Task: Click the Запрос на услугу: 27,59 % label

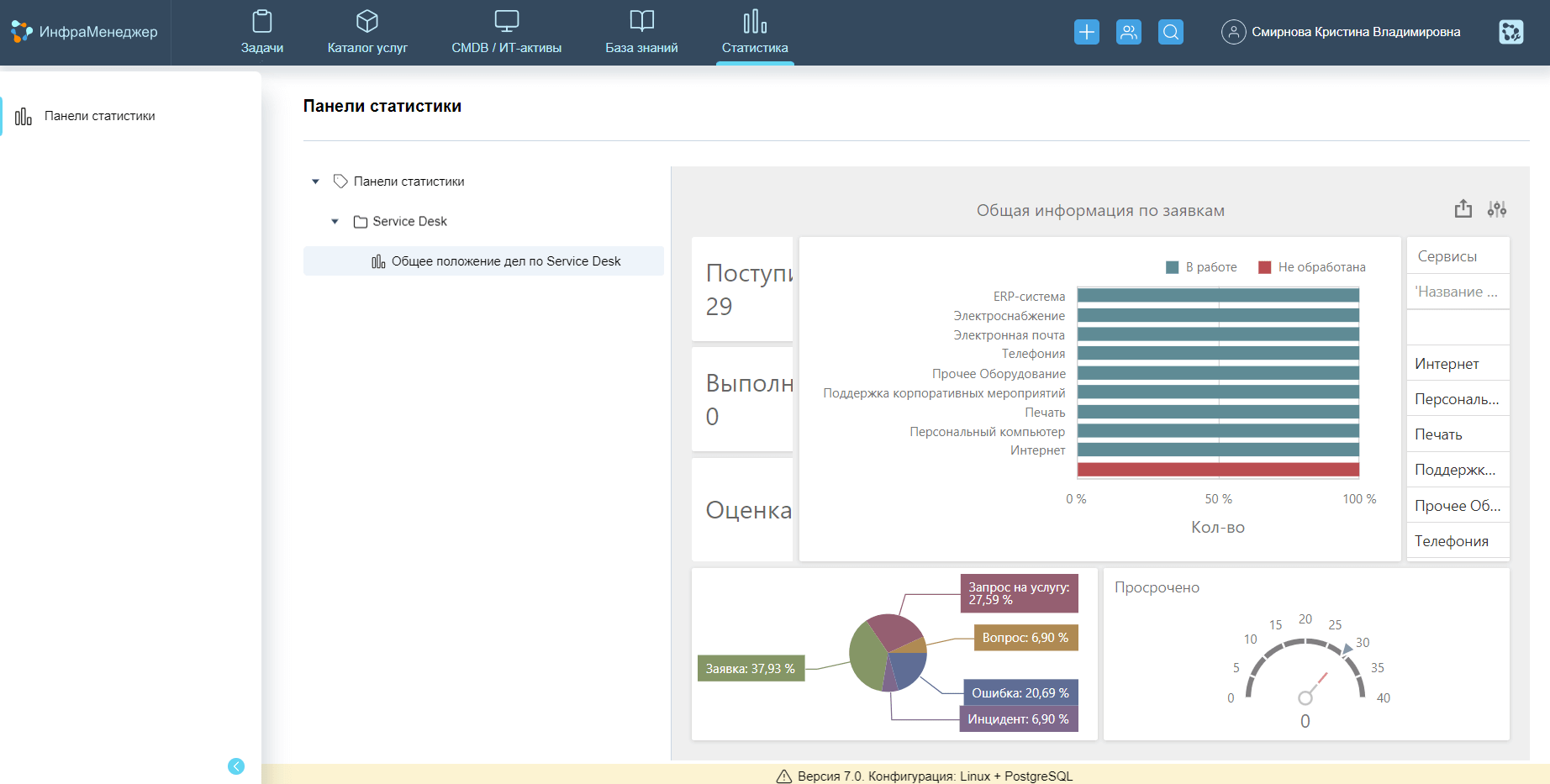Action: coord(1019,593)
